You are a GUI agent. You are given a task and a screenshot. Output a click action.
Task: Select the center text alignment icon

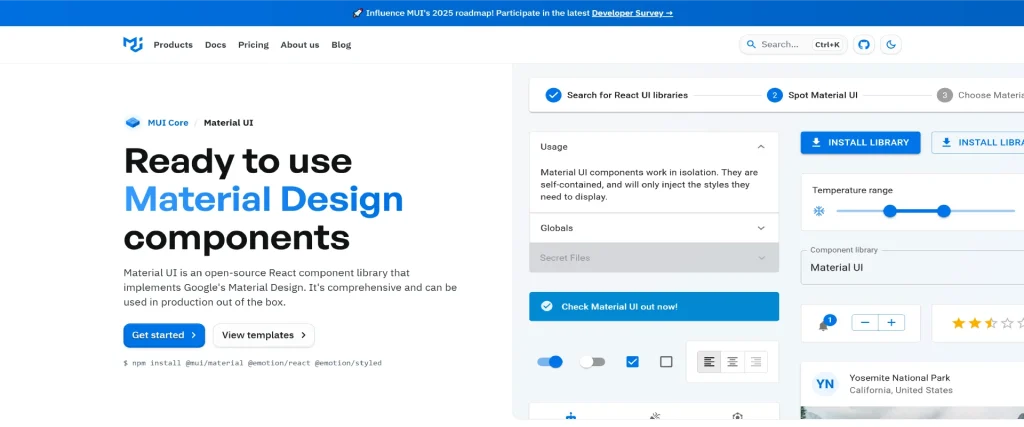[x=732, y=362]
